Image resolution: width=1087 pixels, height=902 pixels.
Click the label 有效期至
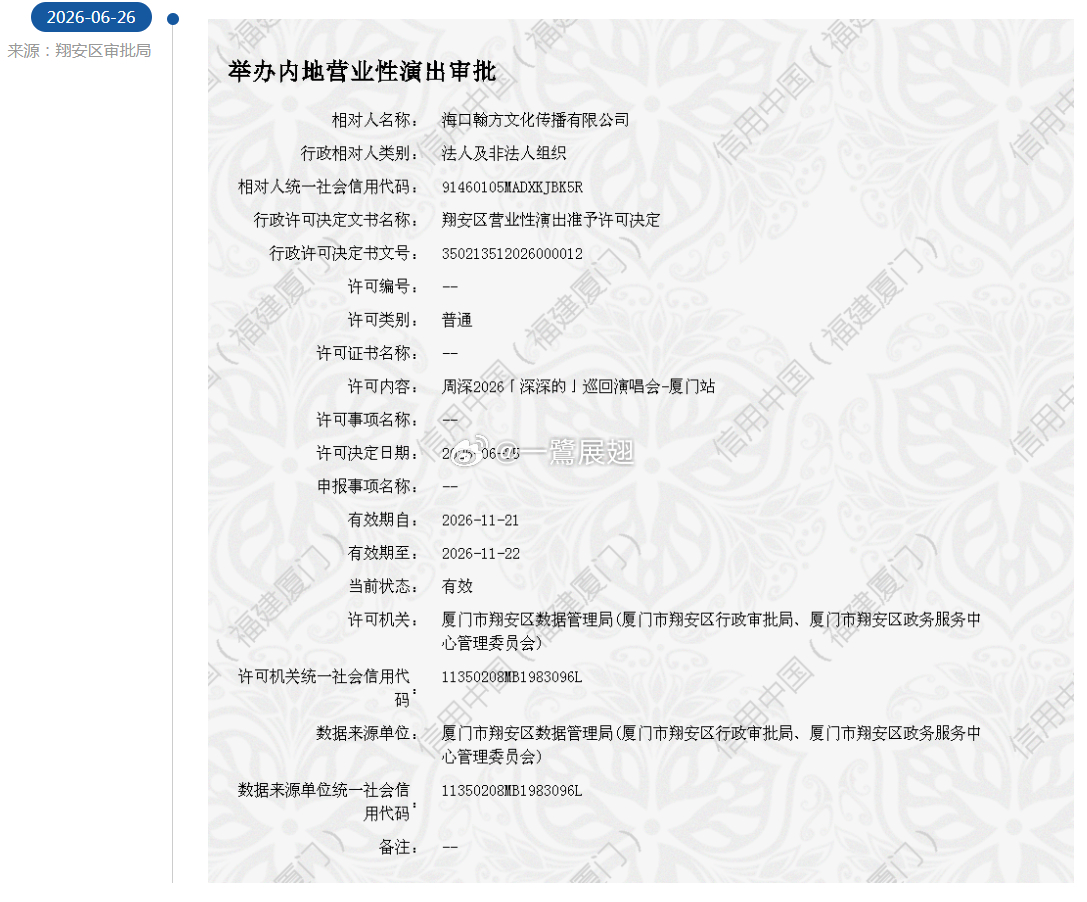click(x=383, y=553)
